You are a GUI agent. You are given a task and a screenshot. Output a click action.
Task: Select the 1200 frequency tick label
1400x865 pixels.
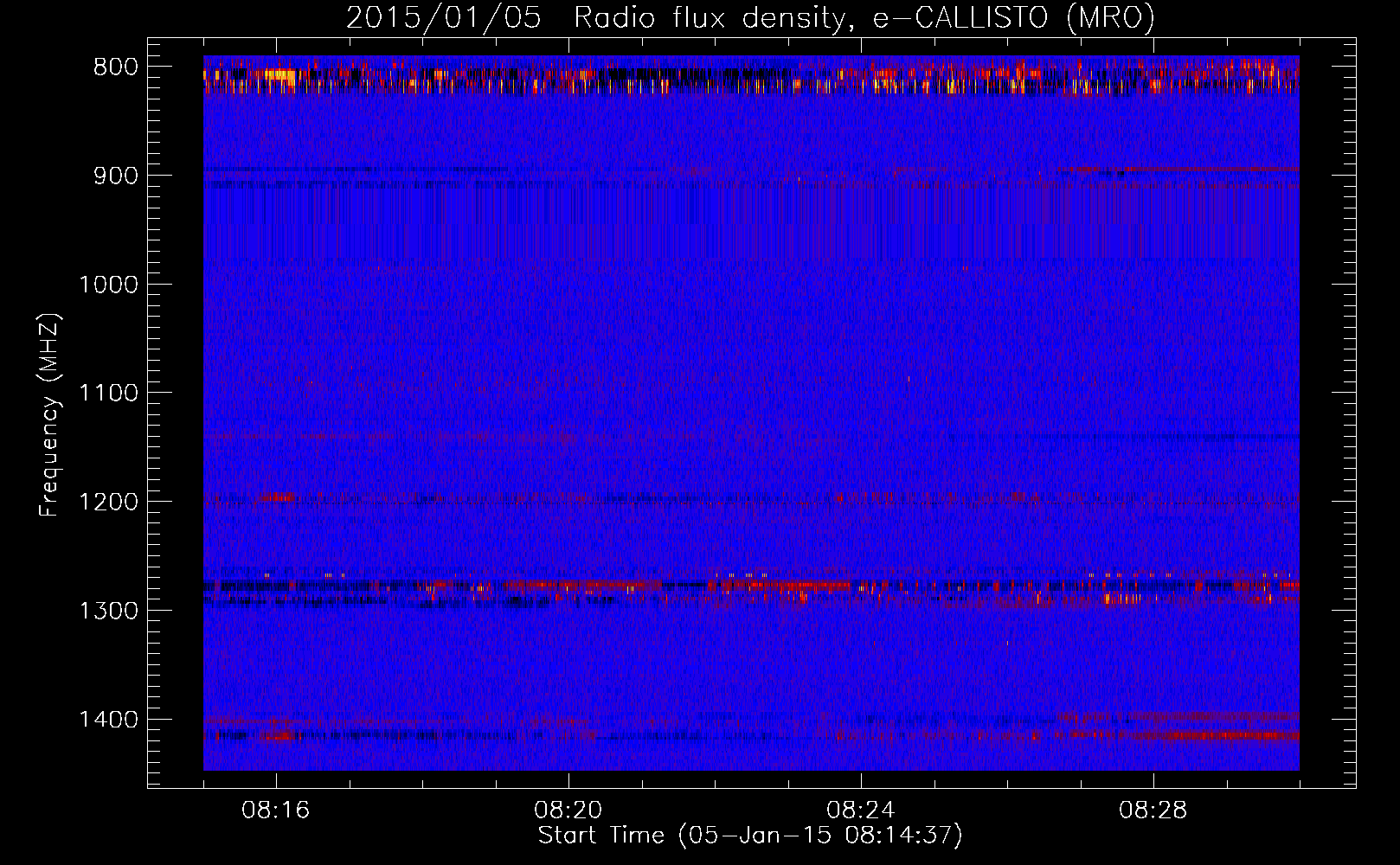click(108, 503)
